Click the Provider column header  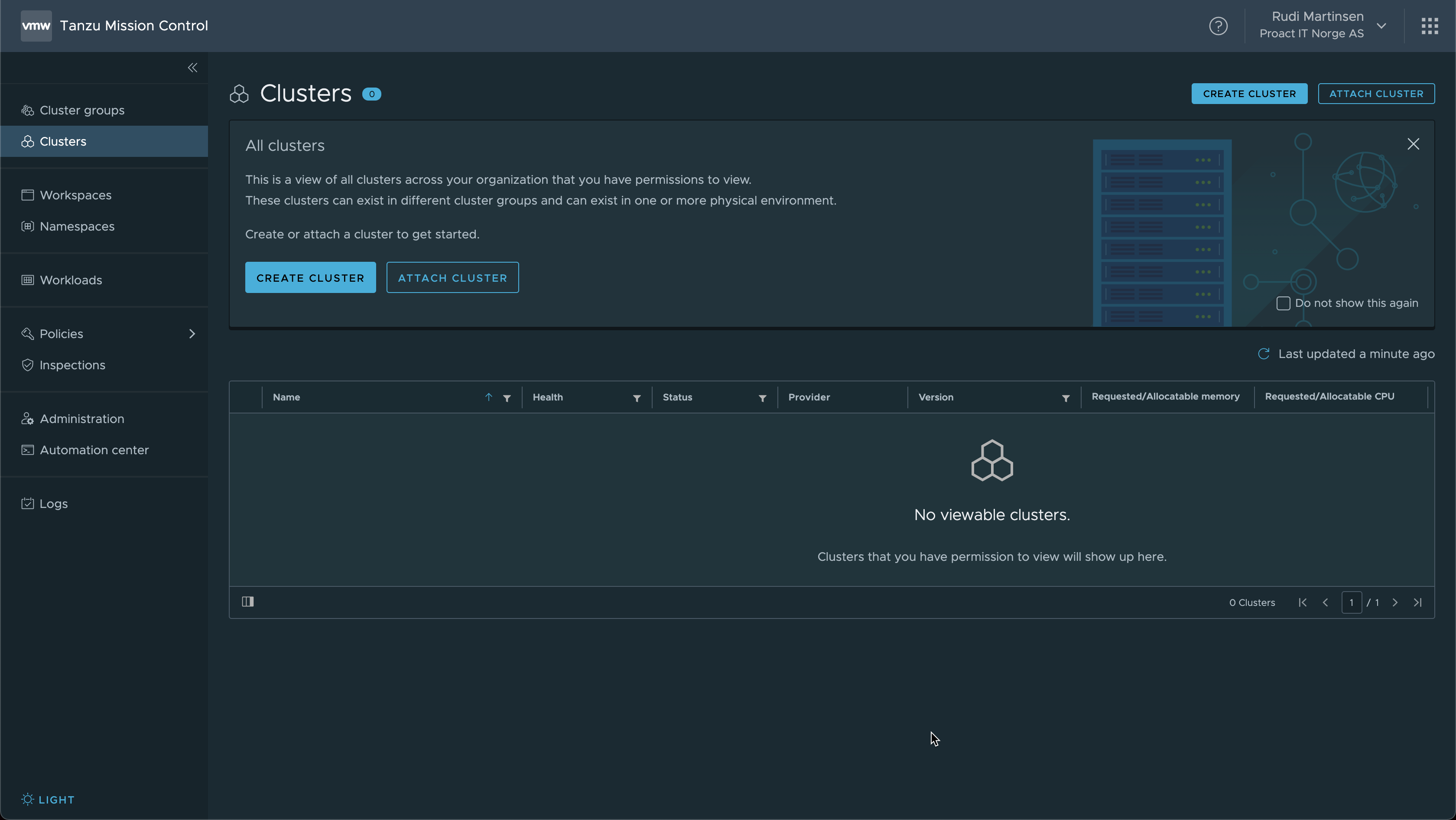[809, 397]
